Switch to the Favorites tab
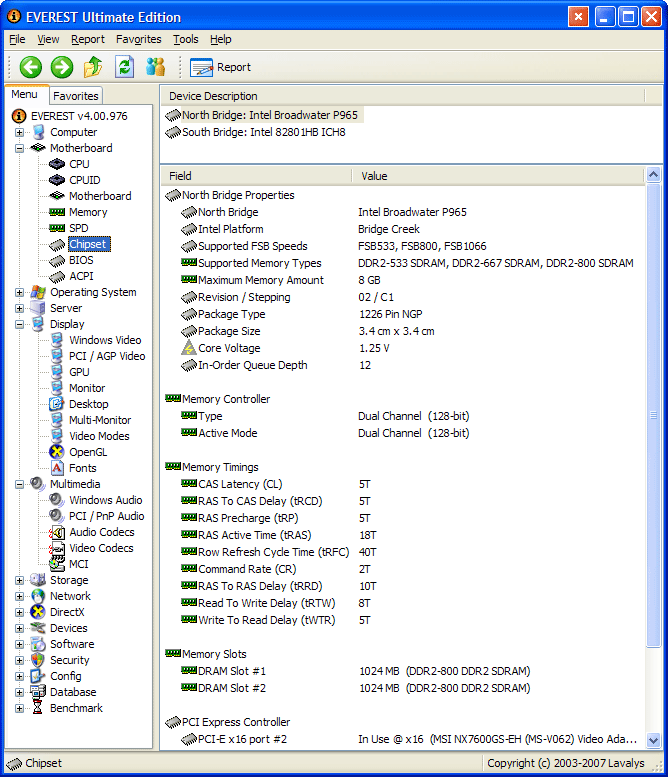Screen dimensions: 668x777 click(x=76, y=96)
